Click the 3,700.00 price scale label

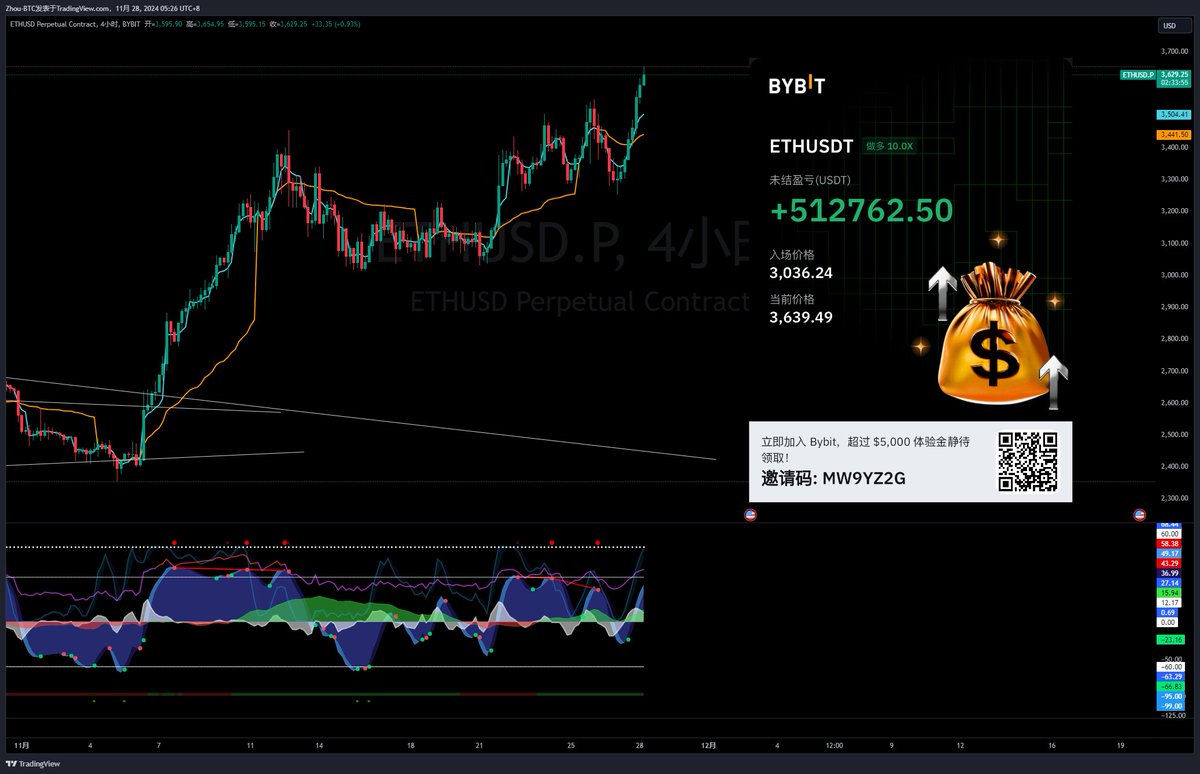(1174, 51)
